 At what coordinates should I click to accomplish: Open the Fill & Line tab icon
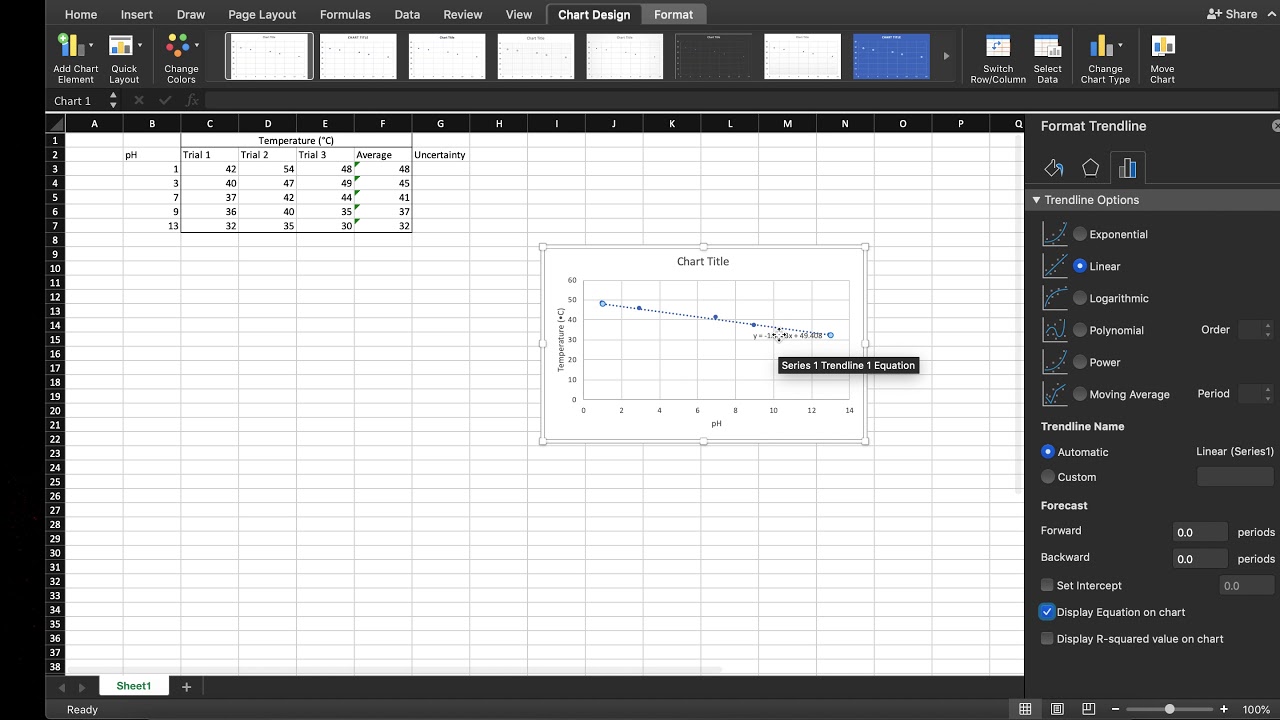pos(1053,168)
